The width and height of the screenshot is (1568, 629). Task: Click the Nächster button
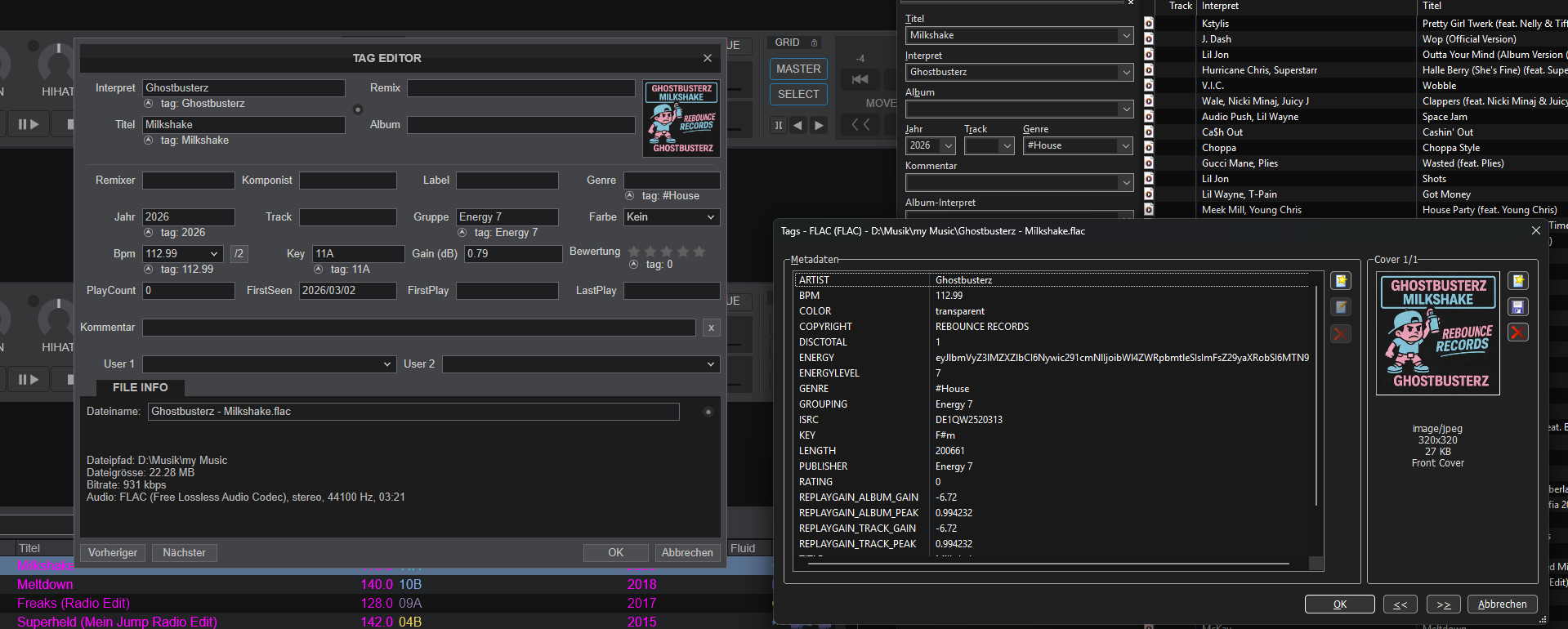click(x=184, y=553)
